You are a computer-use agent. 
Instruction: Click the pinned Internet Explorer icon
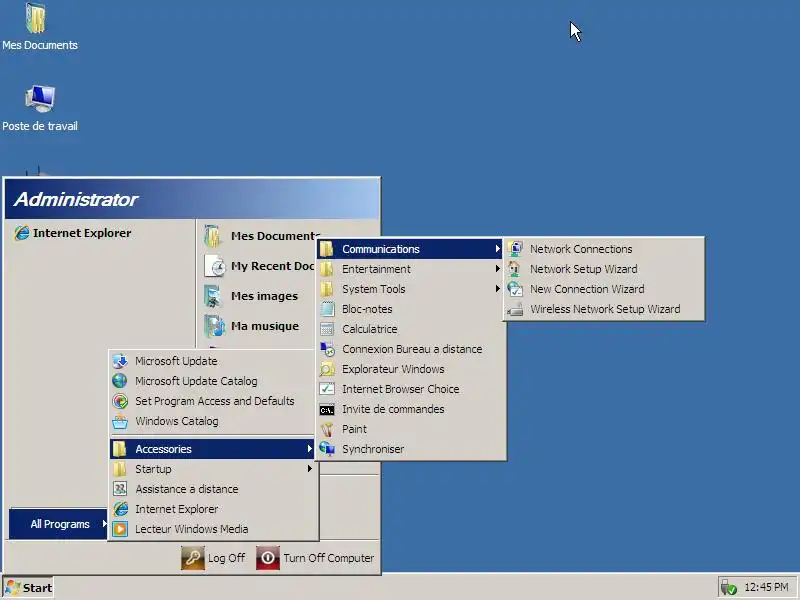pos(21,233)
